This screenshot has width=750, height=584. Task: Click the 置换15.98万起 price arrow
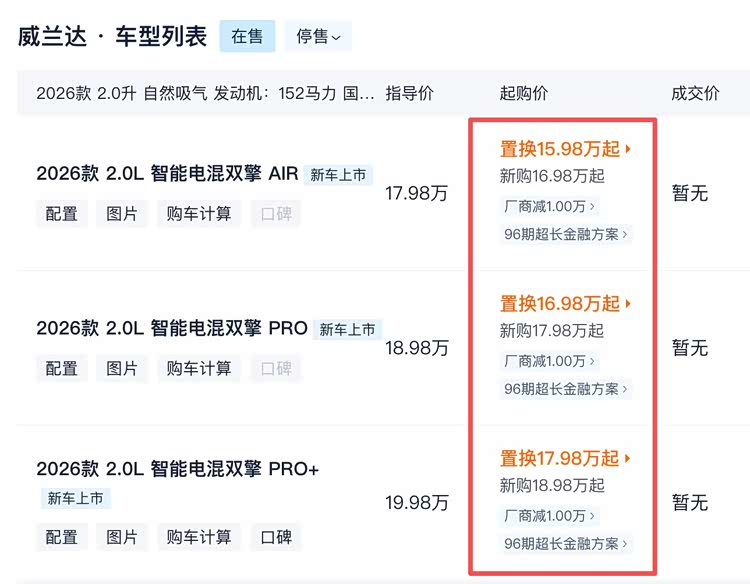tap(628, 149)
